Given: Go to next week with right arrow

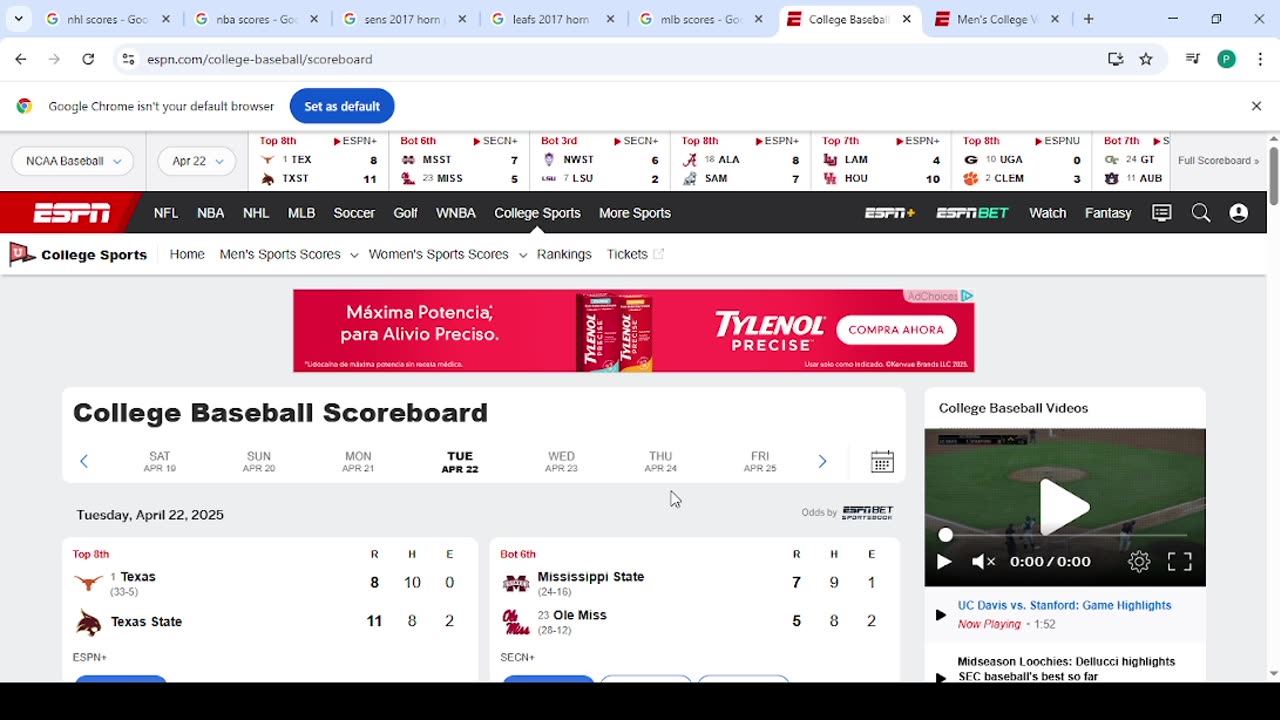Looking at the screenshot, I should pyautogui.click(x=822, y=461).
